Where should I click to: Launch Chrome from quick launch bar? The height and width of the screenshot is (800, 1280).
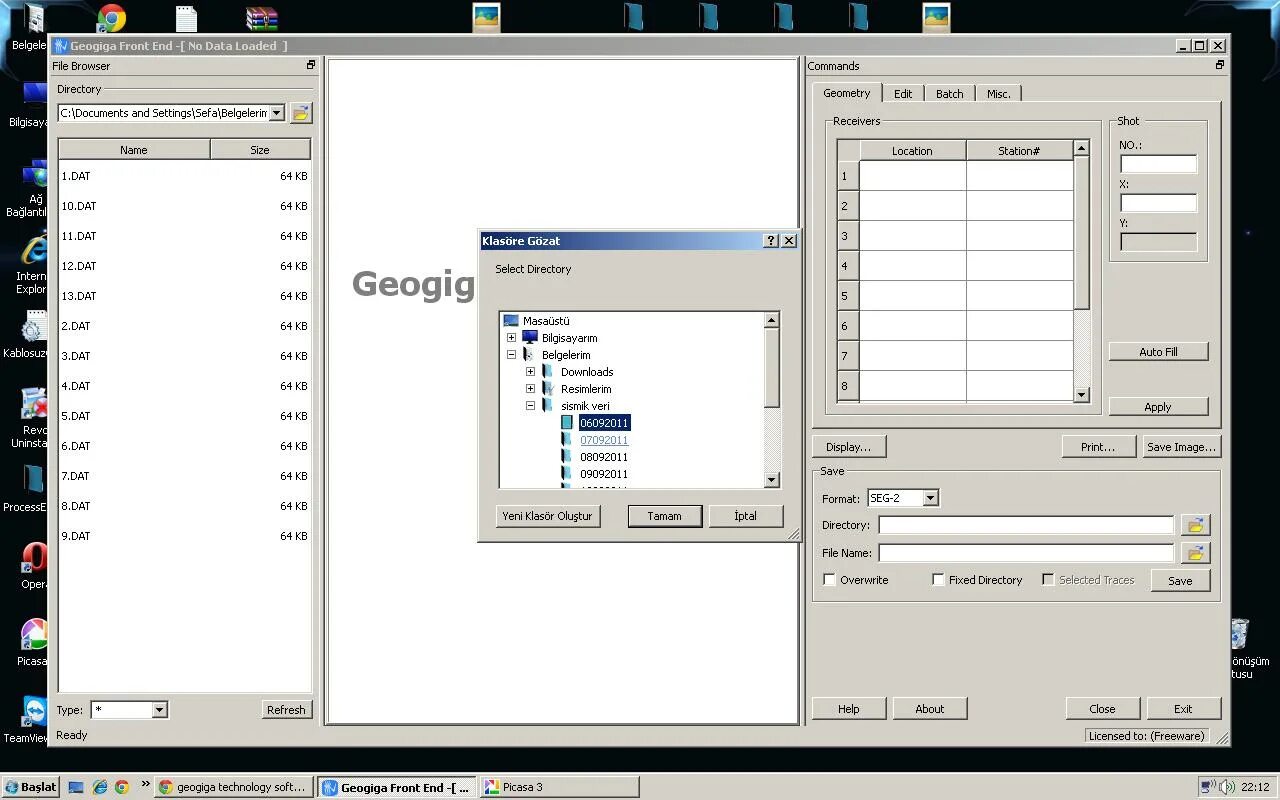[121, 787]
